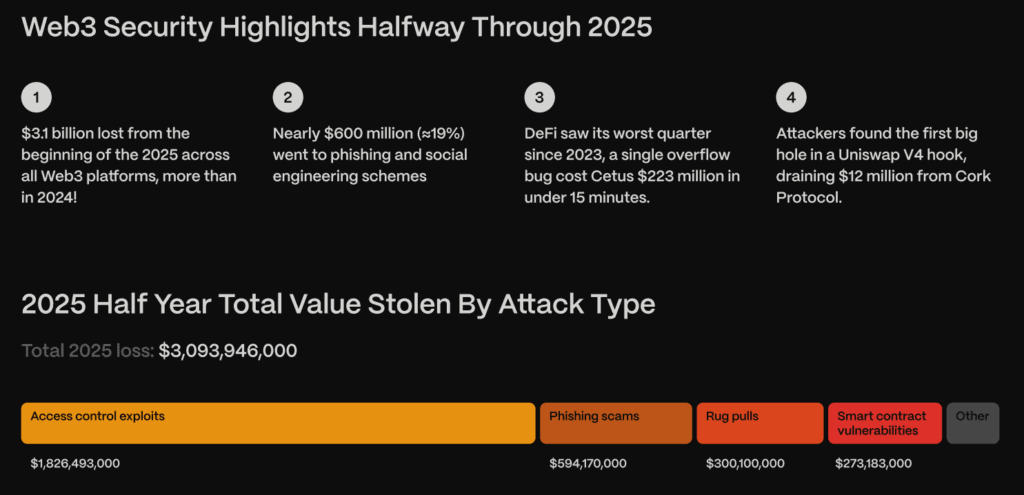The height and width of the screenshot is (495, 1024).
Task: Click the number 4 circle badge
Action: [x=791, y=97]
